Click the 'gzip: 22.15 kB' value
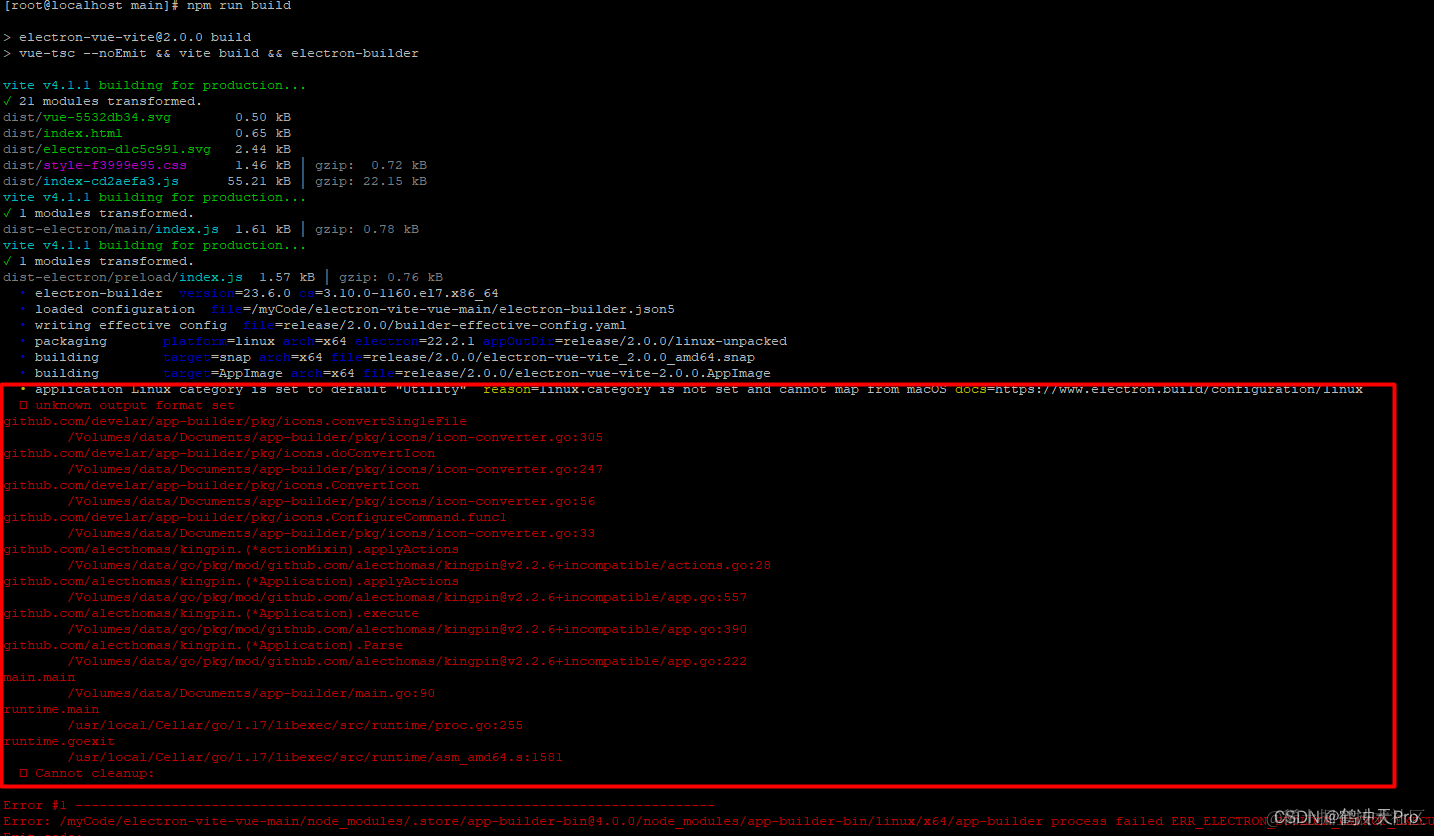This screenshot has height=836, width=1434. click(x=371, y=181)
